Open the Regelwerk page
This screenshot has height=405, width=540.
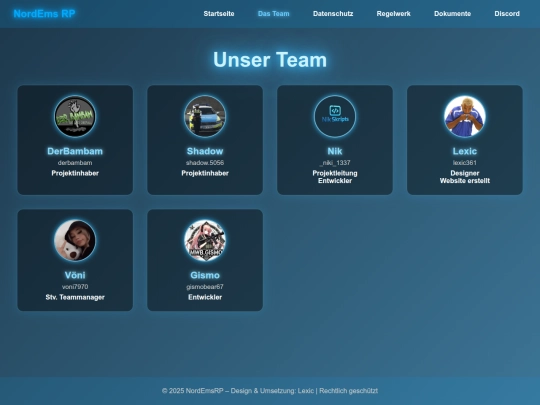point(393,14)
